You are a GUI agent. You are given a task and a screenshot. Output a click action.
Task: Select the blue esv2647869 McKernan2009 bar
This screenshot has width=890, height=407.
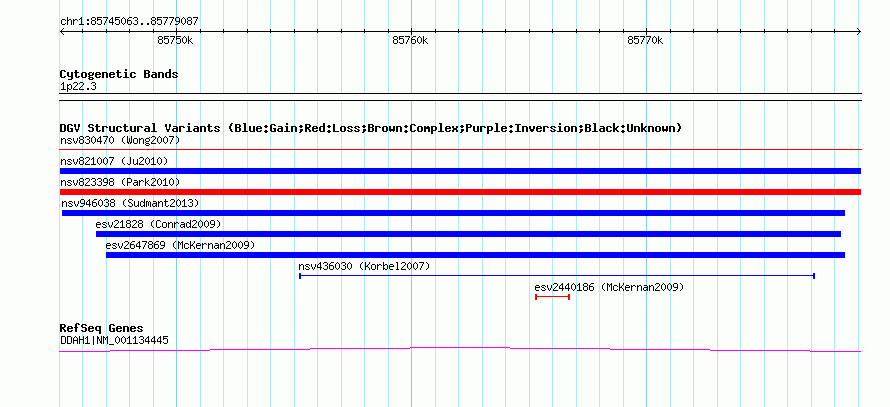click(x=476, y=255)
